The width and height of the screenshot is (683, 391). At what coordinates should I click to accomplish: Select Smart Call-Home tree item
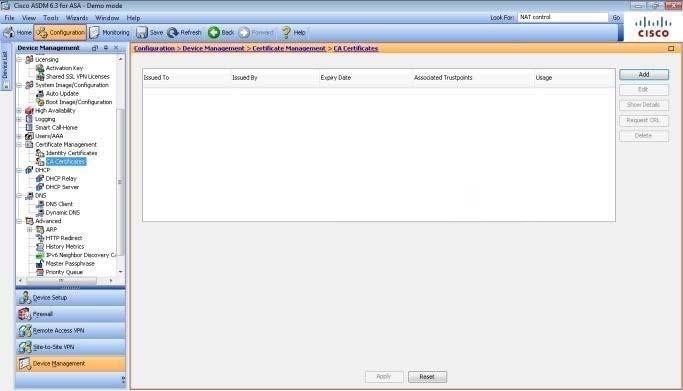pos(56,128)
